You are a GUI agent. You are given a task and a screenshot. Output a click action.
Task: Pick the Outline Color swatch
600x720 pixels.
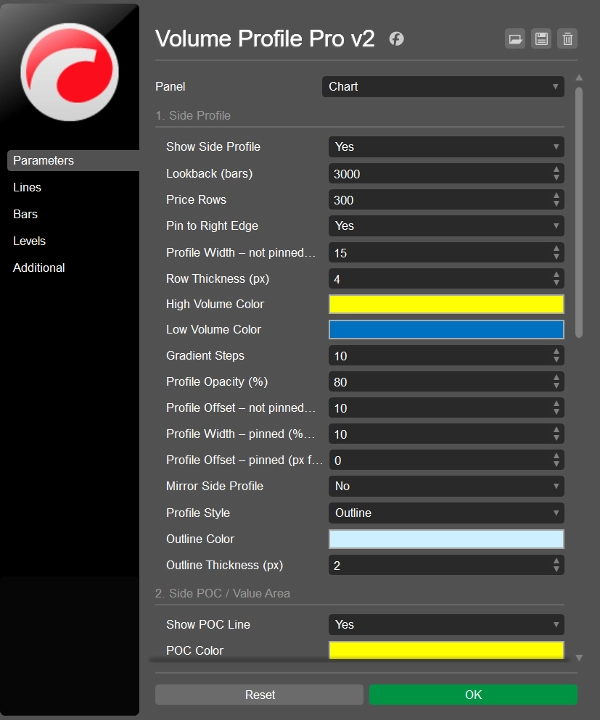tap(446, 539)
